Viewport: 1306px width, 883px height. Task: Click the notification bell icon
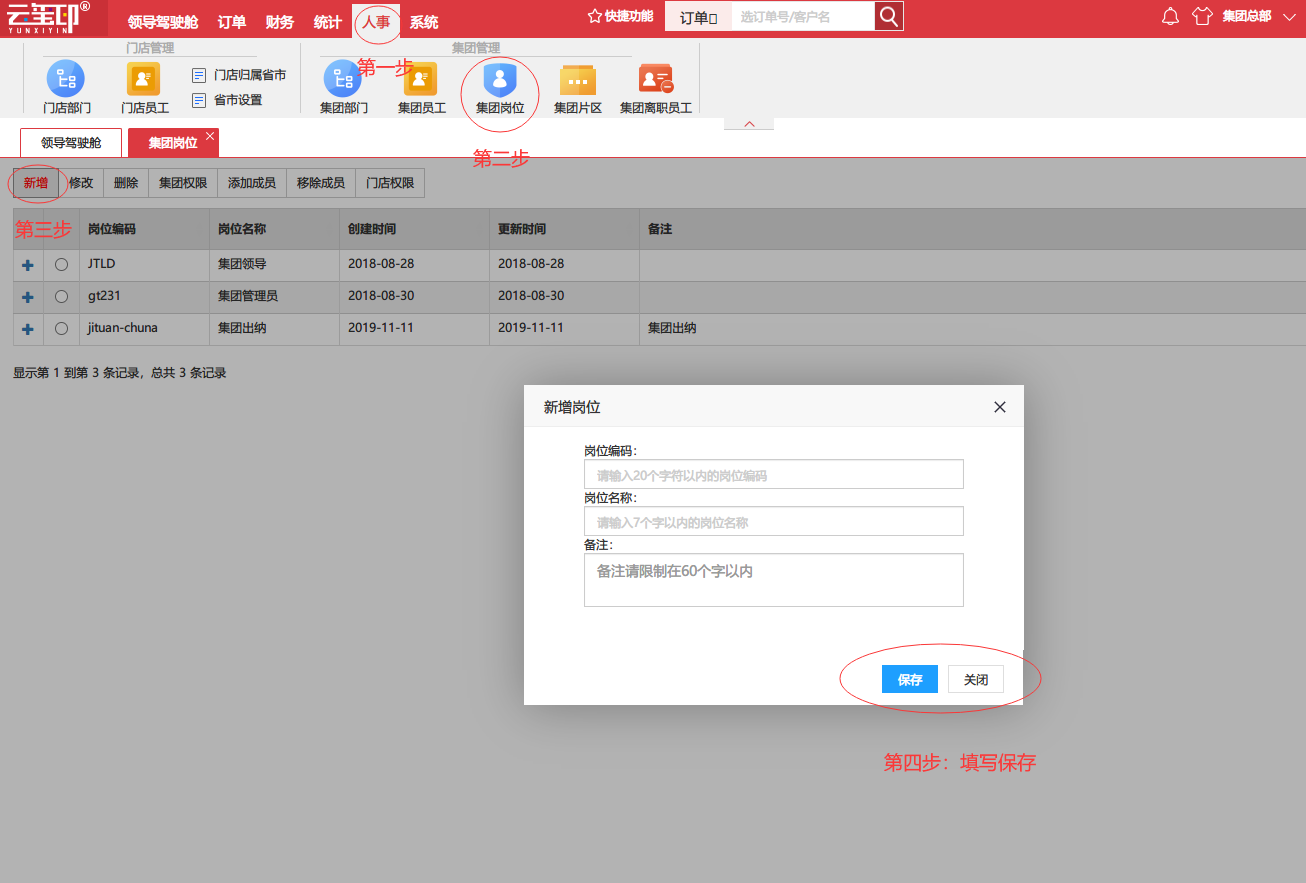click(x=1171, y=16)
